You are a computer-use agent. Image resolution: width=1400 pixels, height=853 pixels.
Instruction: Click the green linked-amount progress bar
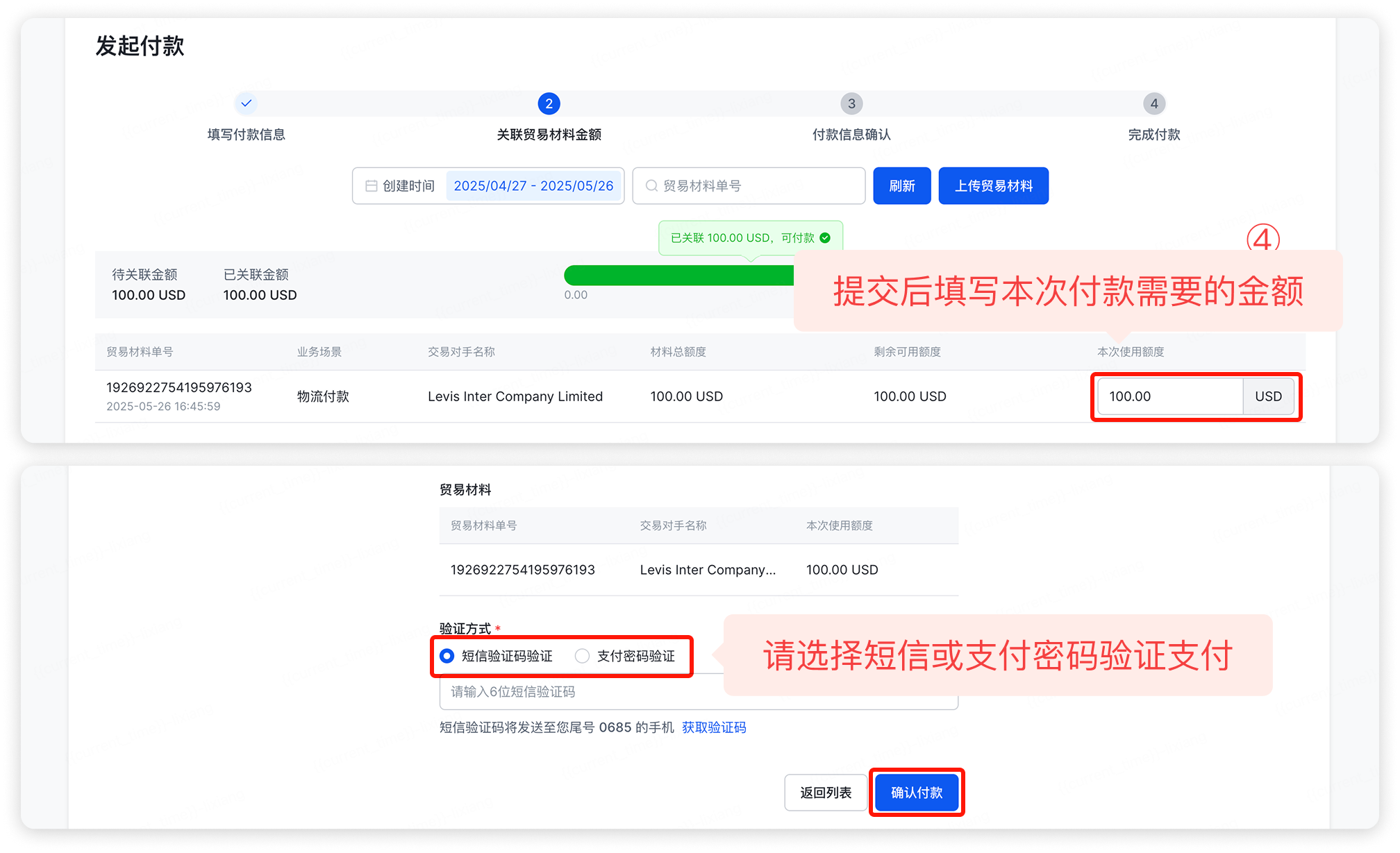(678, 276)
